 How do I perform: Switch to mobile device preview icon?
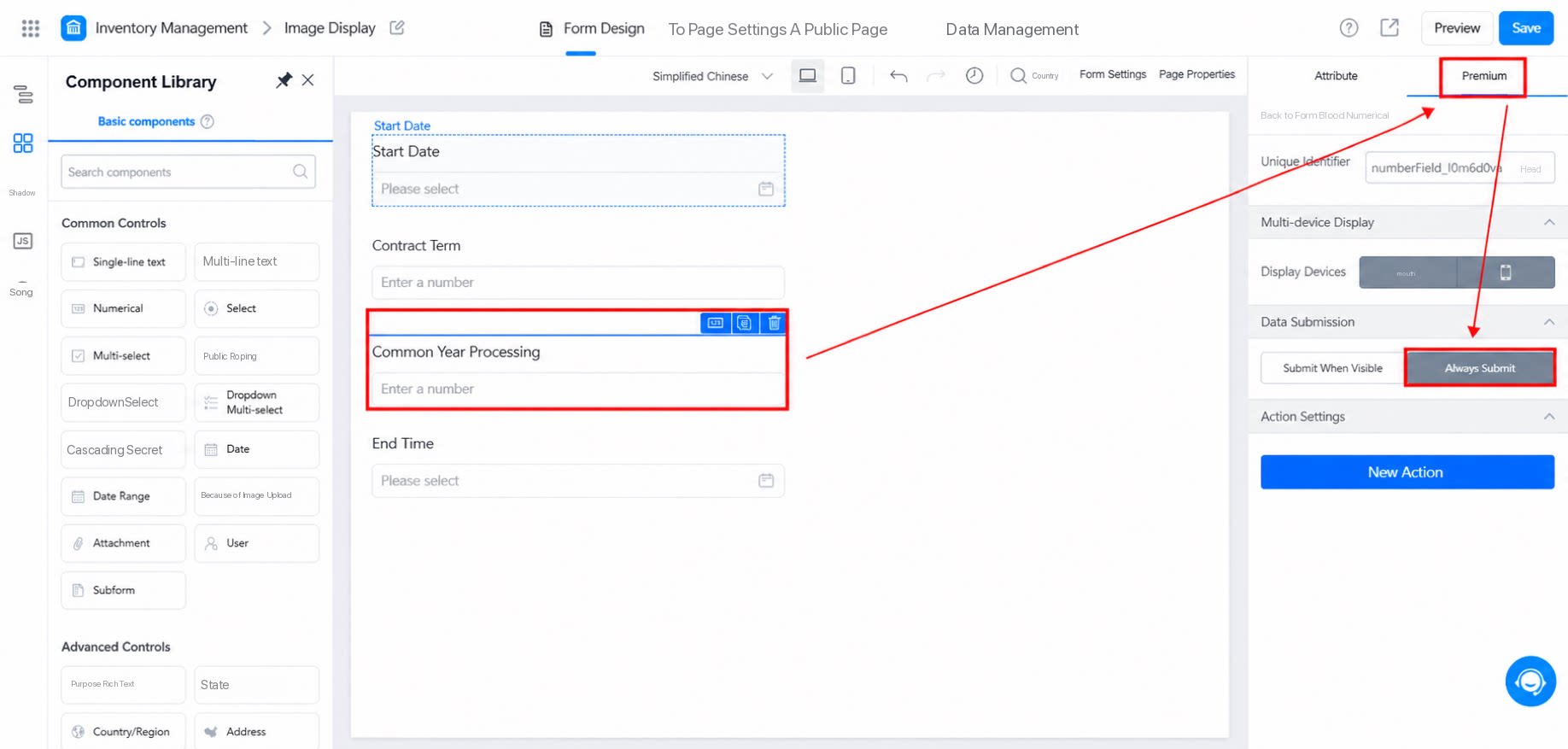pos(848,75)
